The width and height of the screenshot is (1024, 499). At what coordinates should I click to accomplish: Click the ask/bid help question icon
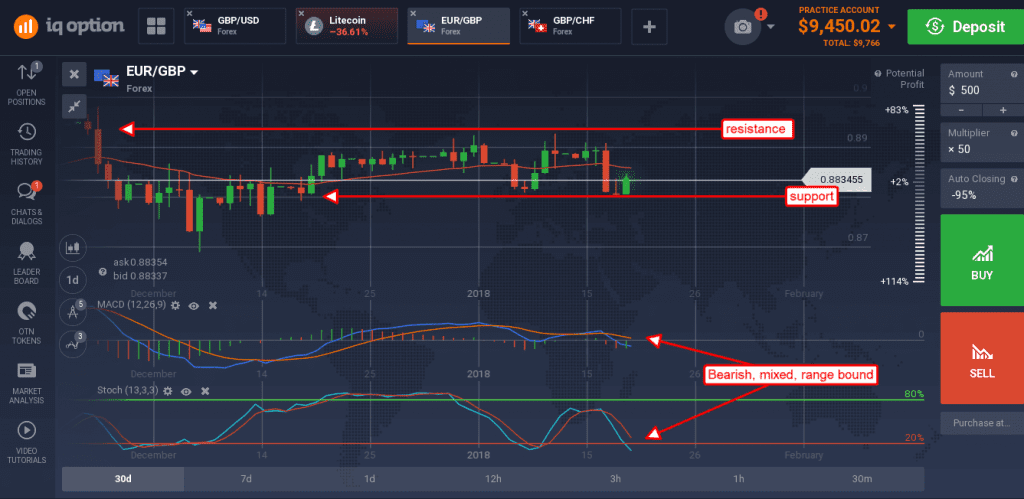tap(103, 272)
